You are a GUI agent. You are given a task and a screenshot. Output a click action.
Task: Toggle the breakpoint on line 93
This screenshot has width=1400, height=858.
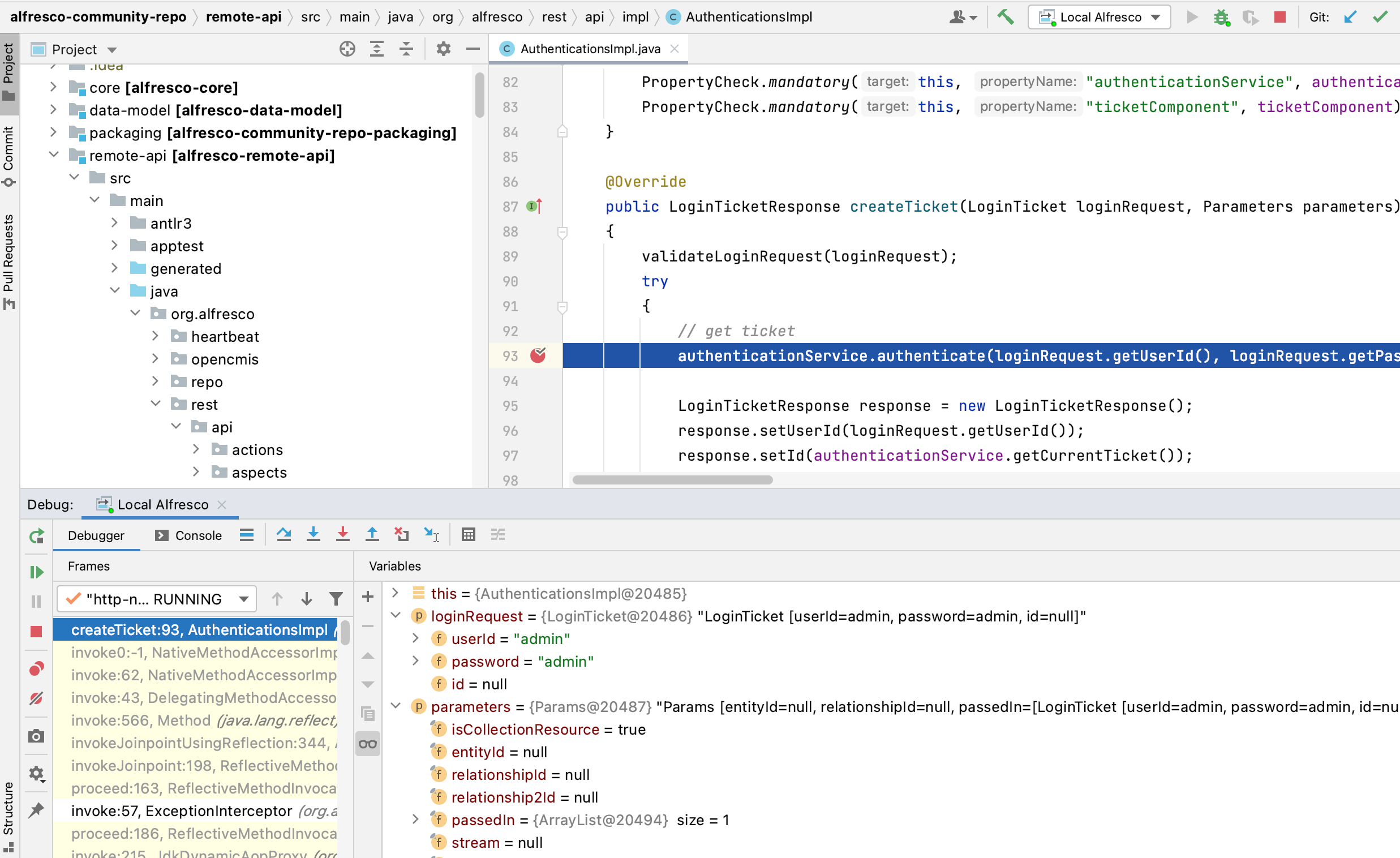pyautogui.click(x=537, y=355)
